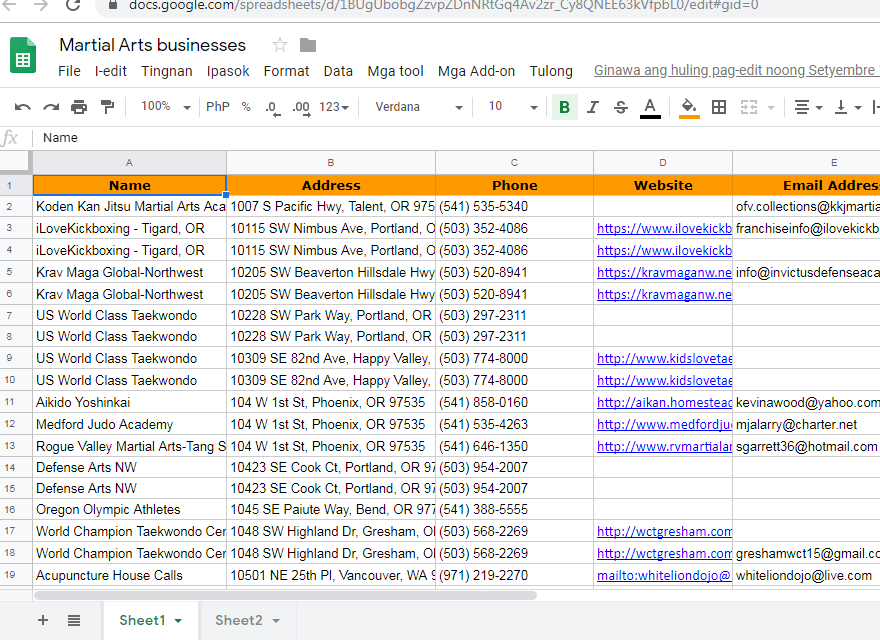Click the move-to-folder icon beside title
This screenshot has height=640, width=880.
308,45
